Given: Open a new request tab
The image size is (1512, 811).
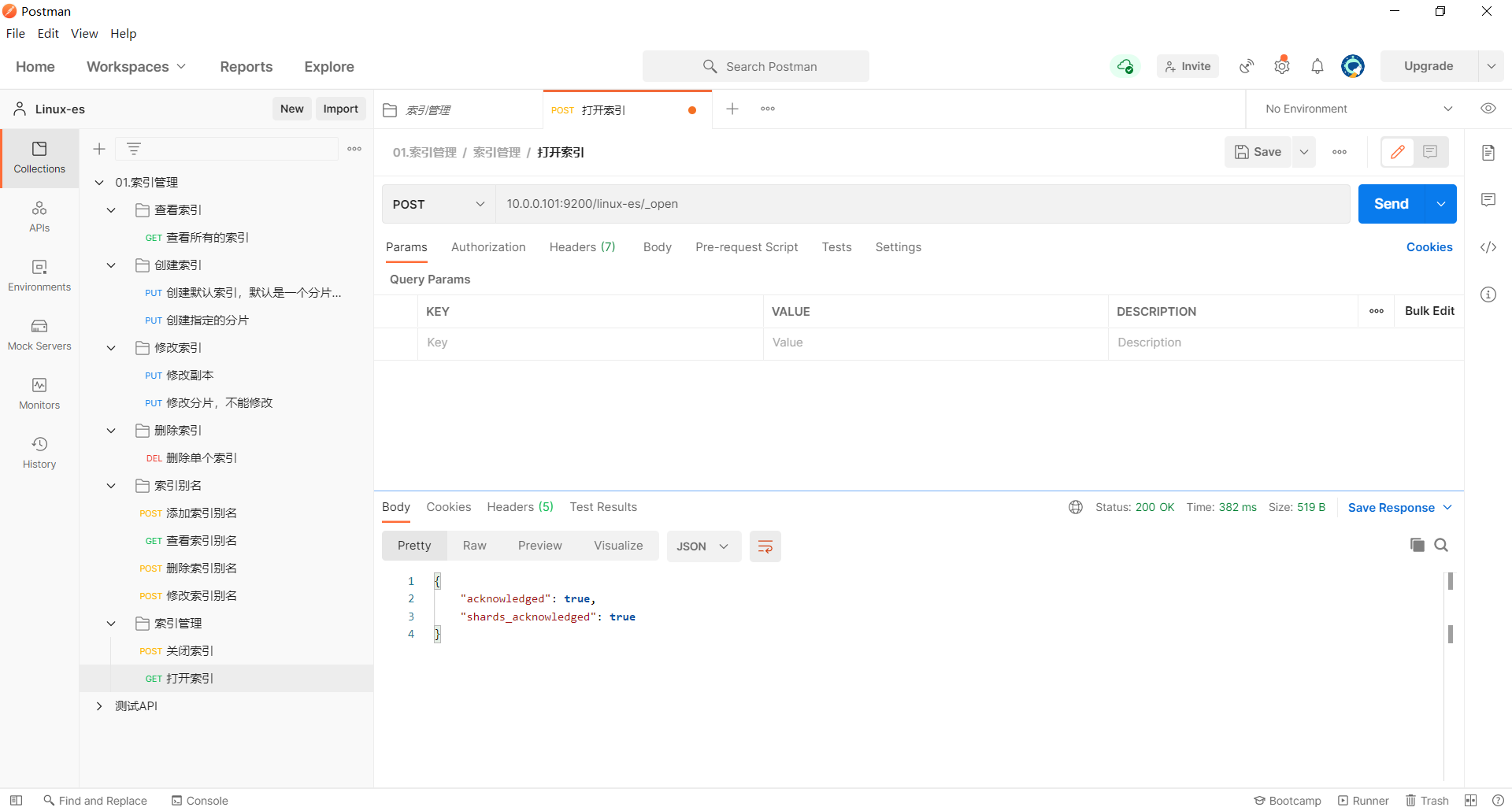Looking at the screenshot, I should [732, 109].
